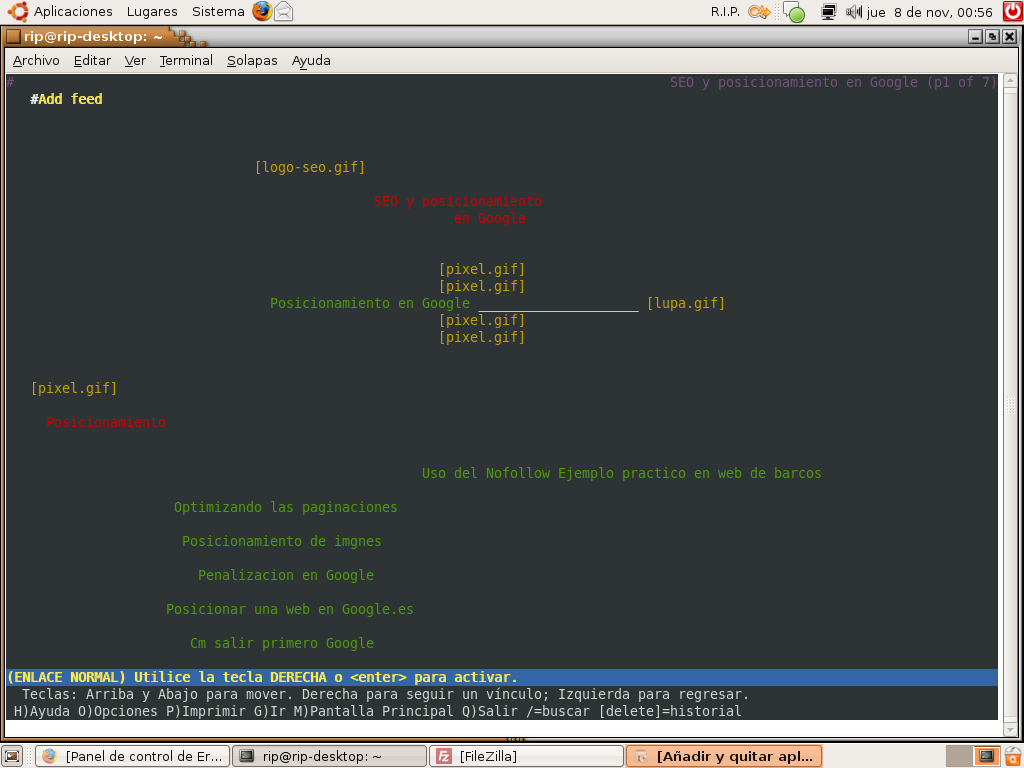Image resolution: width=1024 pixels, height=768 pixels.
Task: Follow the Optimizando las paginaciones link
Action: coord(285,507)
